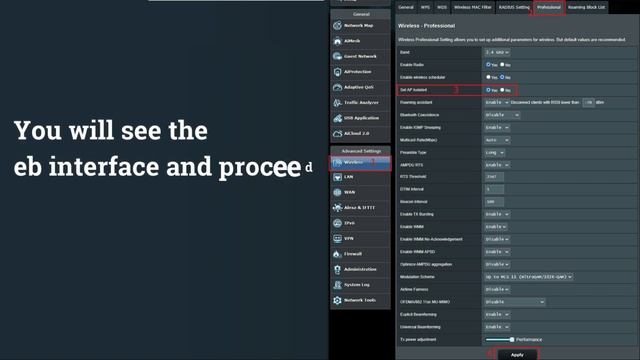Switch to the Professional tab
640x360 pixels.
click(x=549, y=7)
